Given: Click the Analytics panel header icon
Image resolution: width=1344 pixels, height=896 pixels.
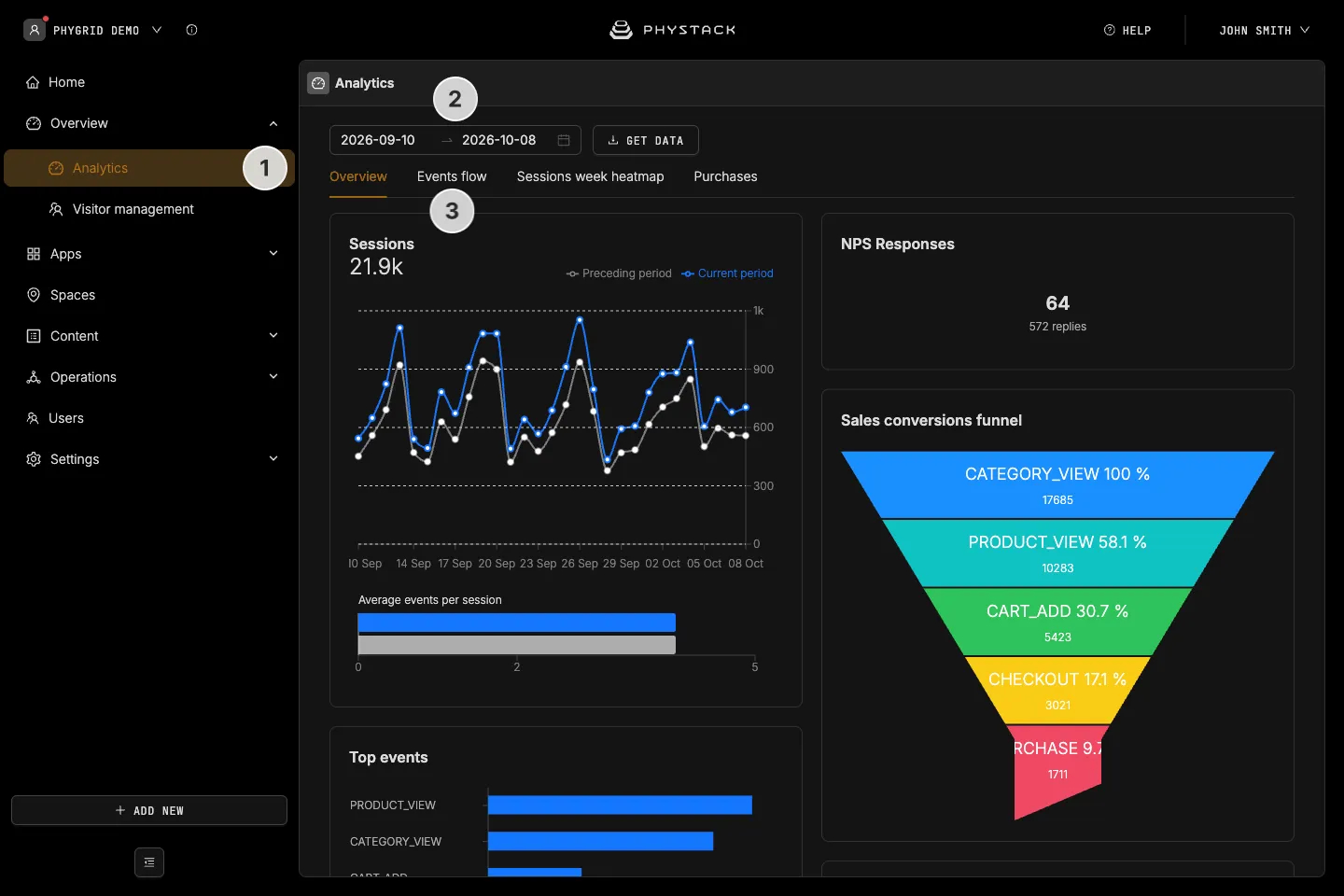Looking at the screenshot, I should tap(318, 83).
